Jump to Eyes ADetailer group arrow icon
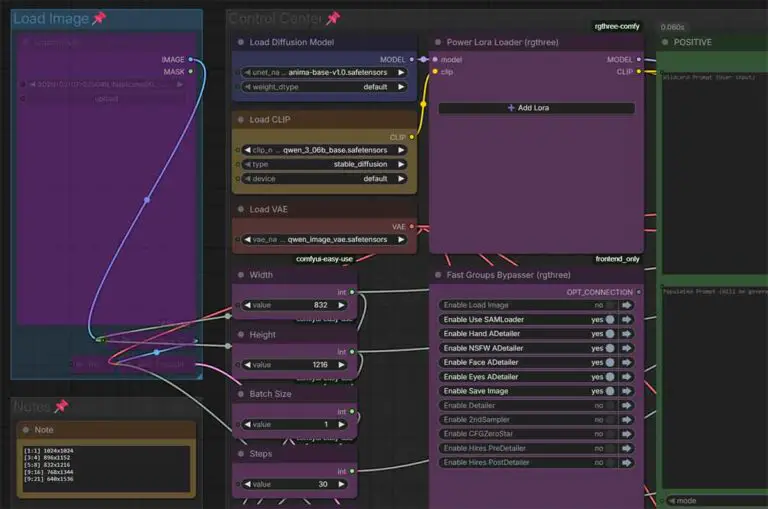This screenshot has width=768, height=509. (x=626, y=377)
